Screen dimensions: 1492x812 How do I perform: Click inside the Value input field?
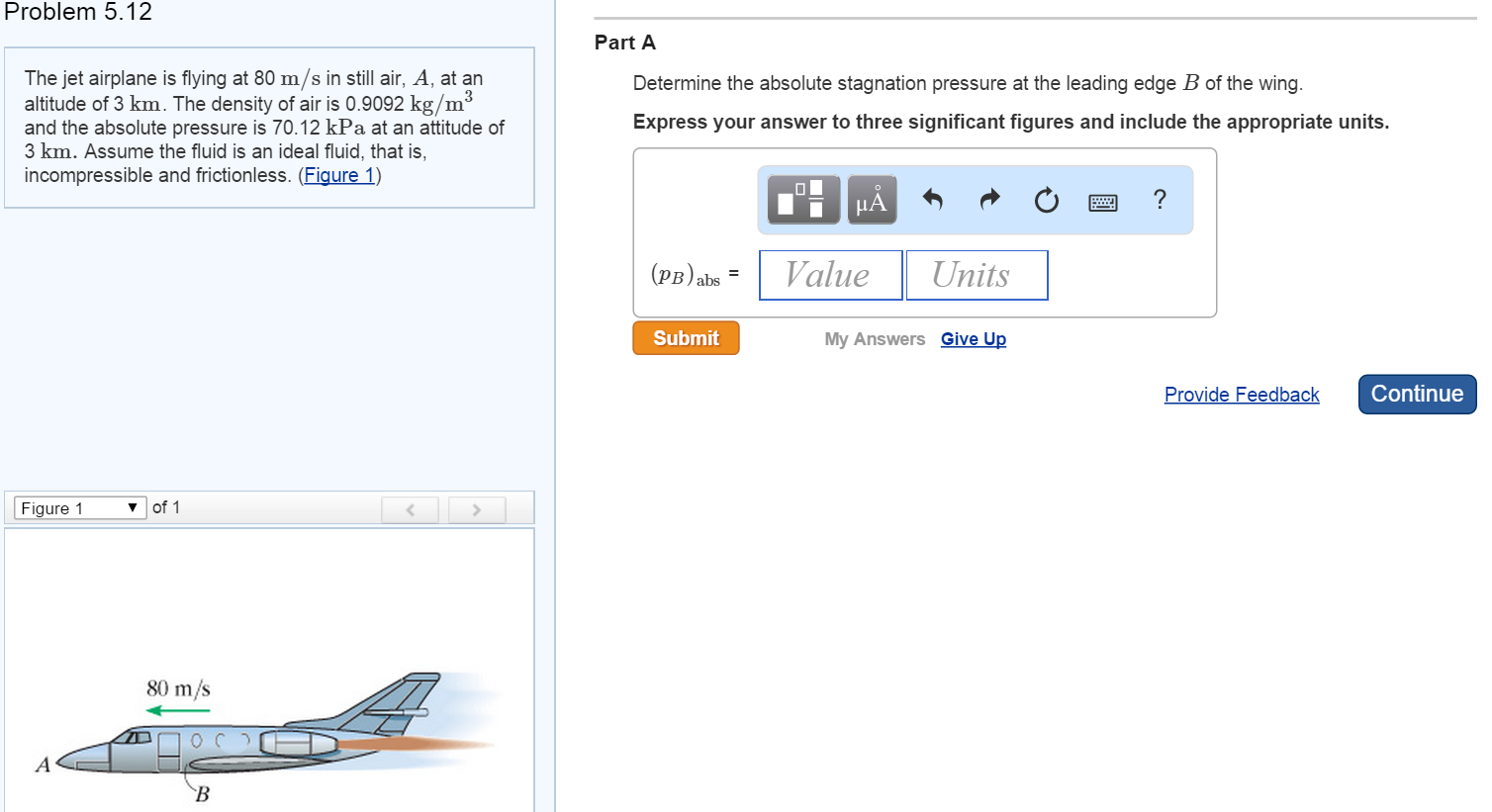pos(830,275)
